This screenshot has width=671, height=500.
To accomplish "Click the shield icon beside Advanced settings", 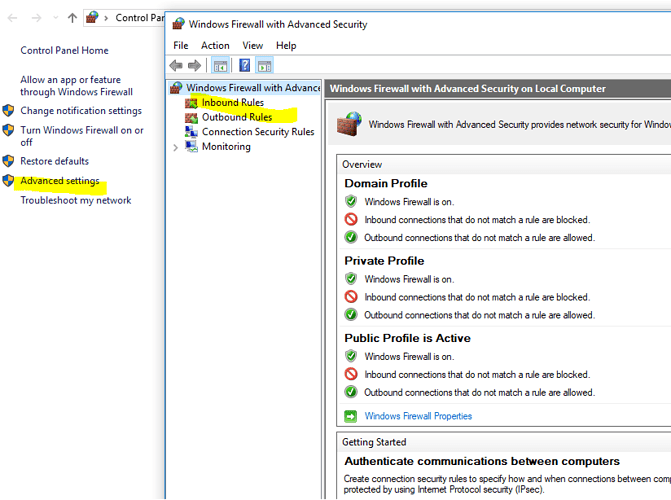I will click(8, 181).
